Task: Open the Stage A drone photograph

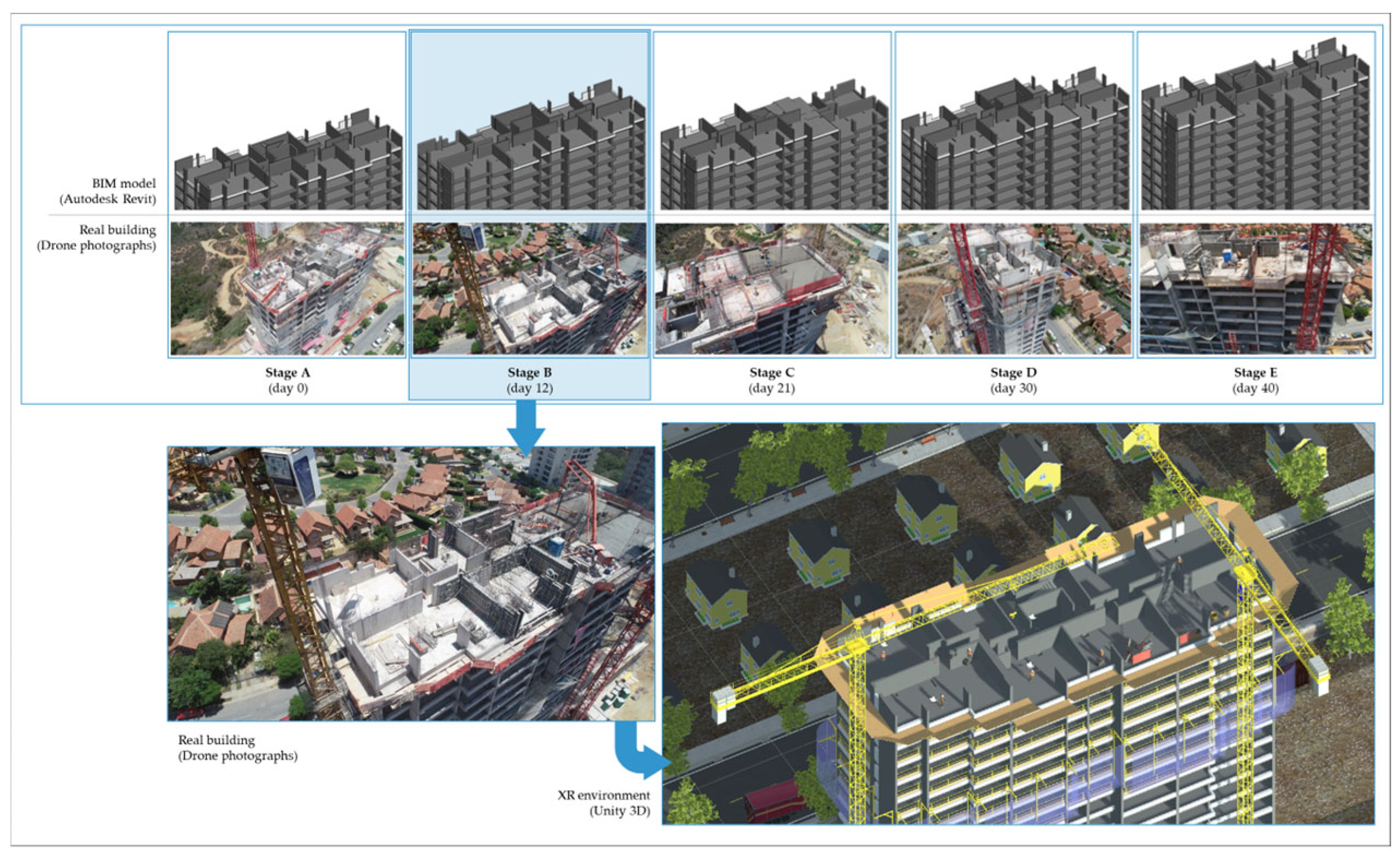Action: [288, 289]
